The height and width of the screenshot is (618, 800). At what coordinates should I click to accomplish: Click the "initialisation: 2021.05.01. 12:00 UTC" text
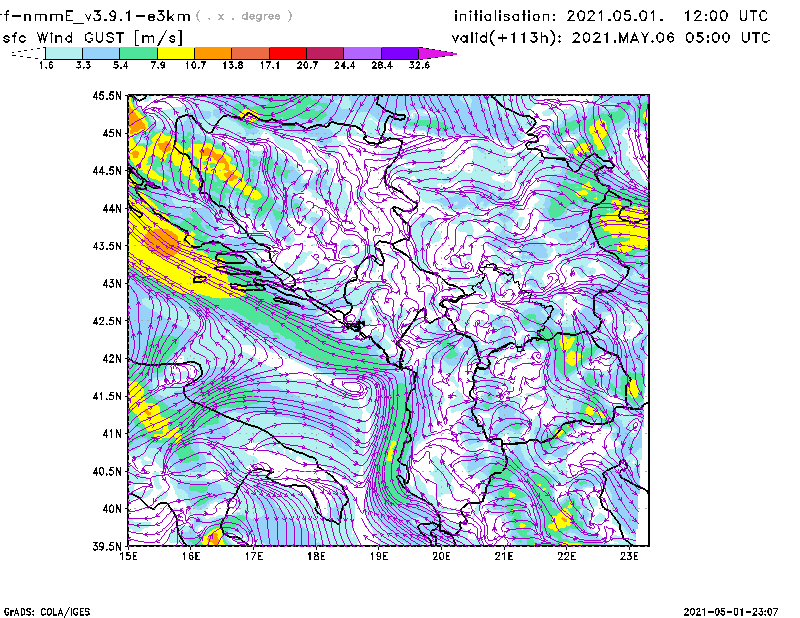pos(611,16)
